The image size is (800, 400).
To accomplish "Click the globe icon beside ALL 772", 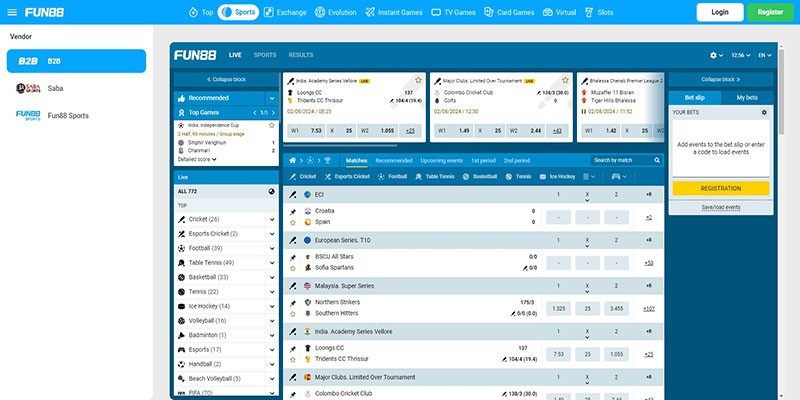I will click(x=271, y=191).
